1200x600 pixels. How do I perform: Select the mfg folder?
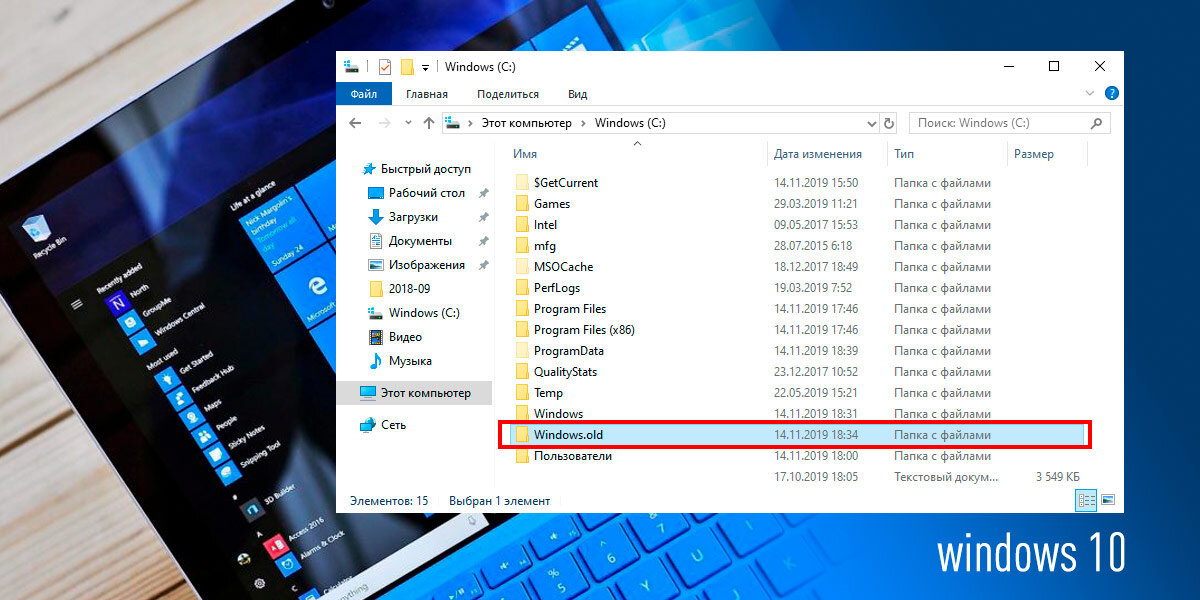tap(545, 246)
